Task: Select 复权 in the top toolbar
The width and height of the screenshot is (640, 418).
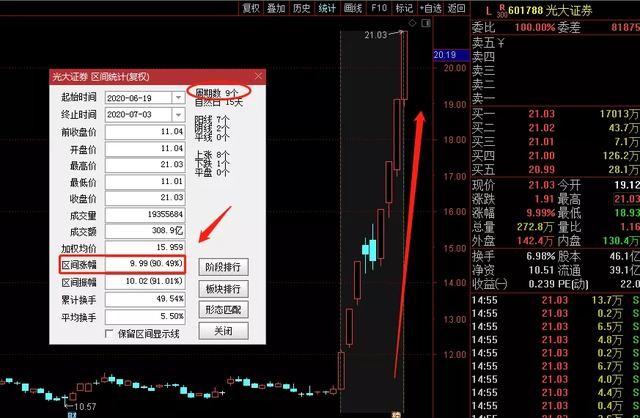Action: pos(251,8)
